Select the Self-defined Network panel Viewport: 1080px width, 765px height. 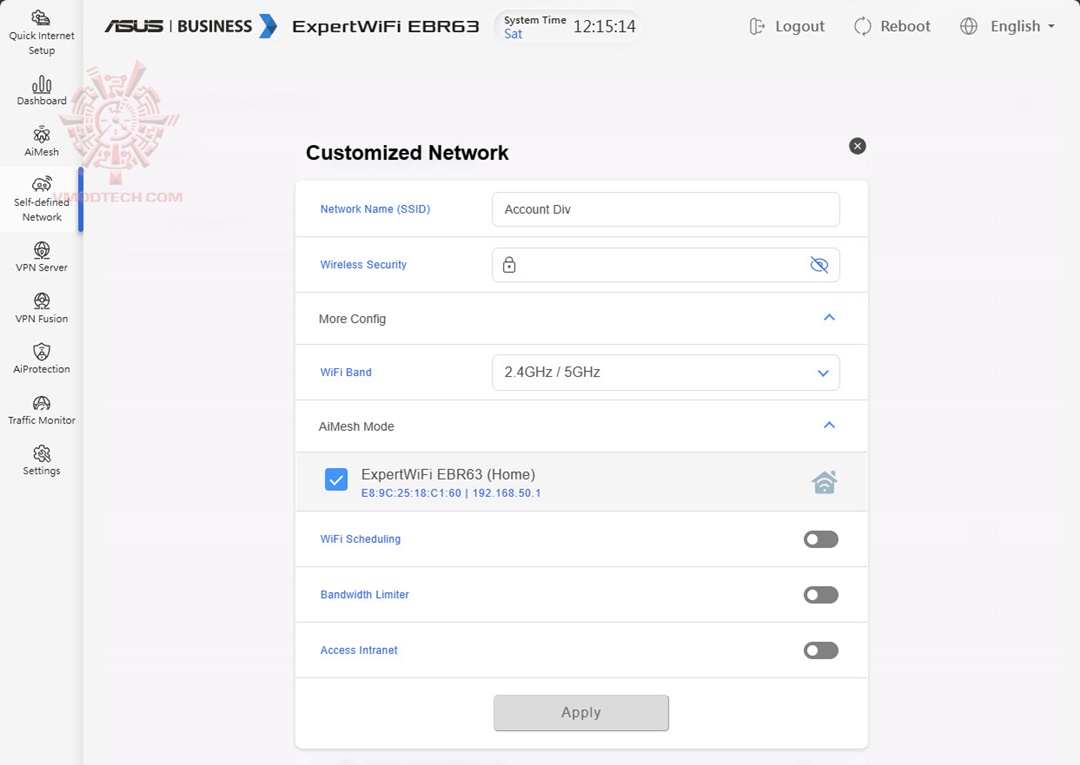tap(41, 200)
